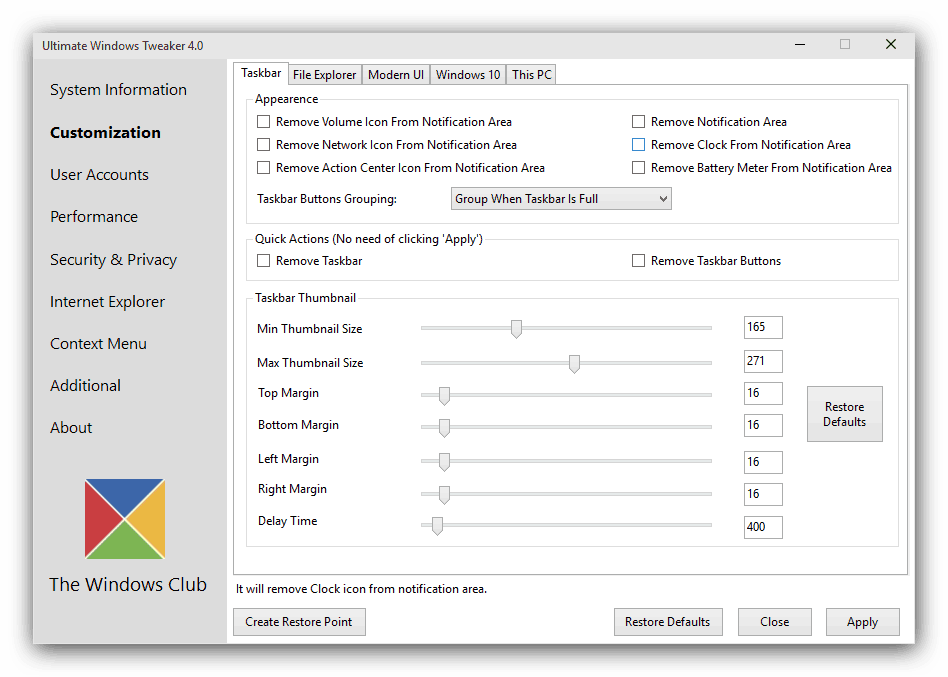Viewport: 948px width, 677px height.
Task: Click Create Restore Point button
Action: (x=299, y=622)
